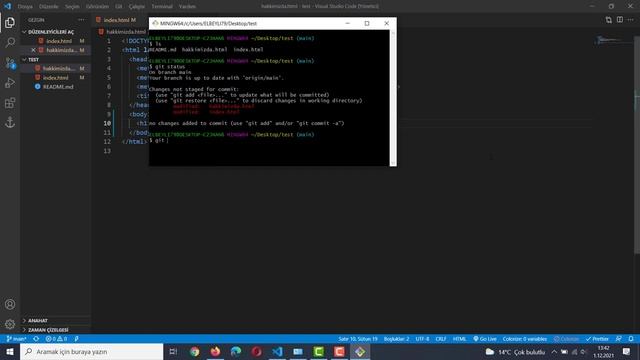640x360 pixels.
Task: Select index.html in TEST folder
Action: [x=56, y=78]
